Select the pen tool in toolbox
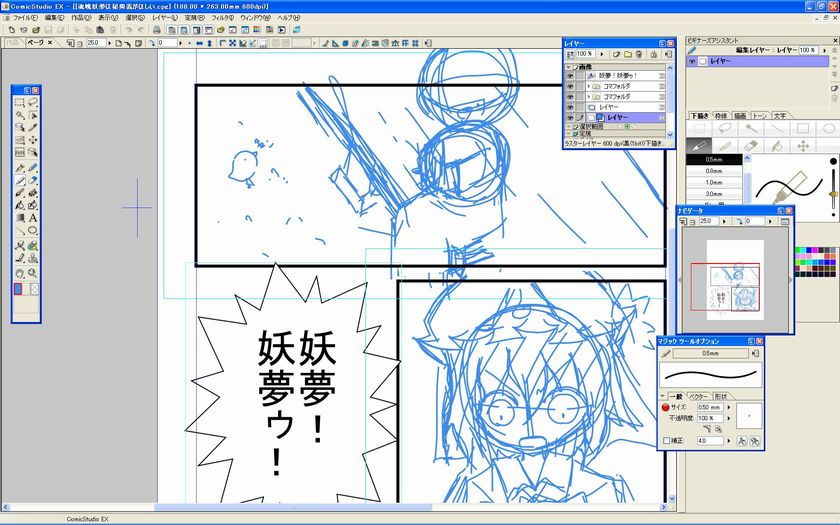This screenshot has height=525, width=840. 20,168
